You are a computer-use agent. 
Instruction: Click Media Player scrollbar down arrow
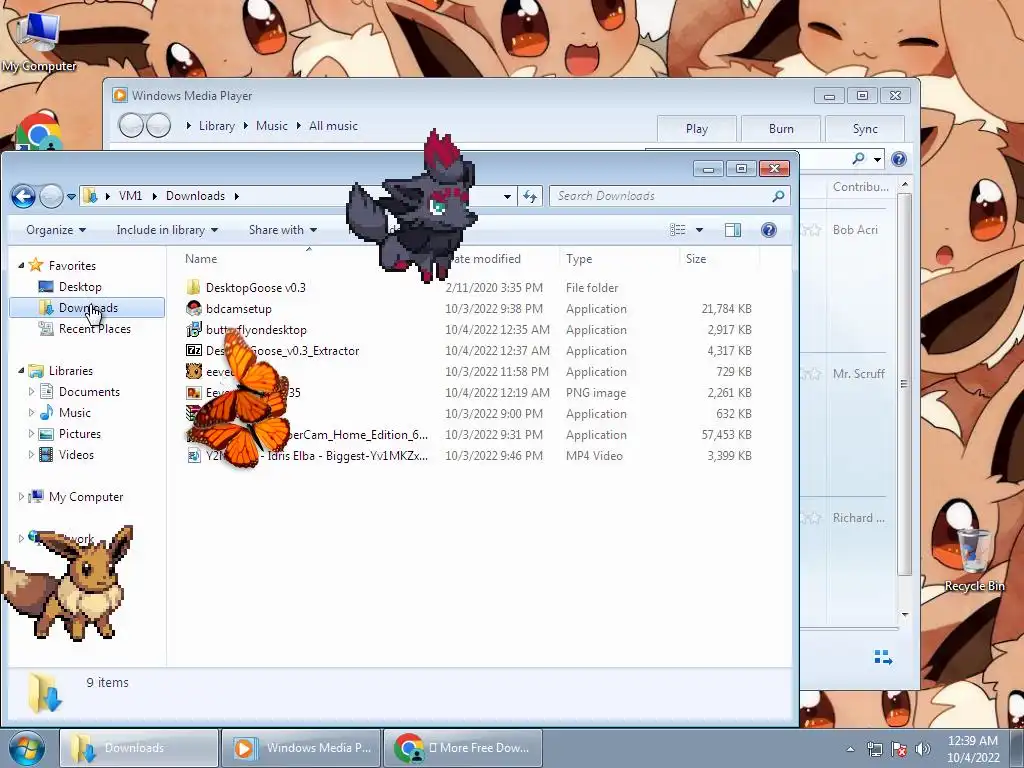904,615
